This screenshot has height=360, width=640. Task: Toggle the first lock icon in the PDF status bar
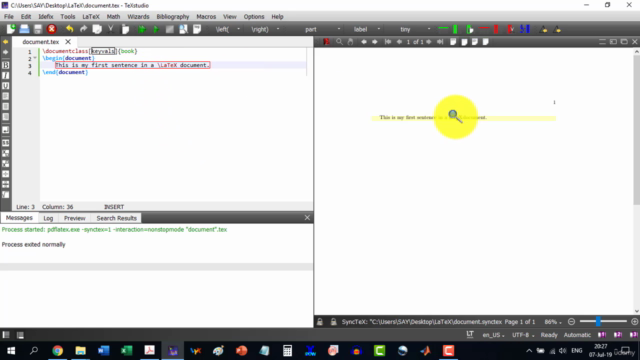pyautogui.click(x=320, y=322)
